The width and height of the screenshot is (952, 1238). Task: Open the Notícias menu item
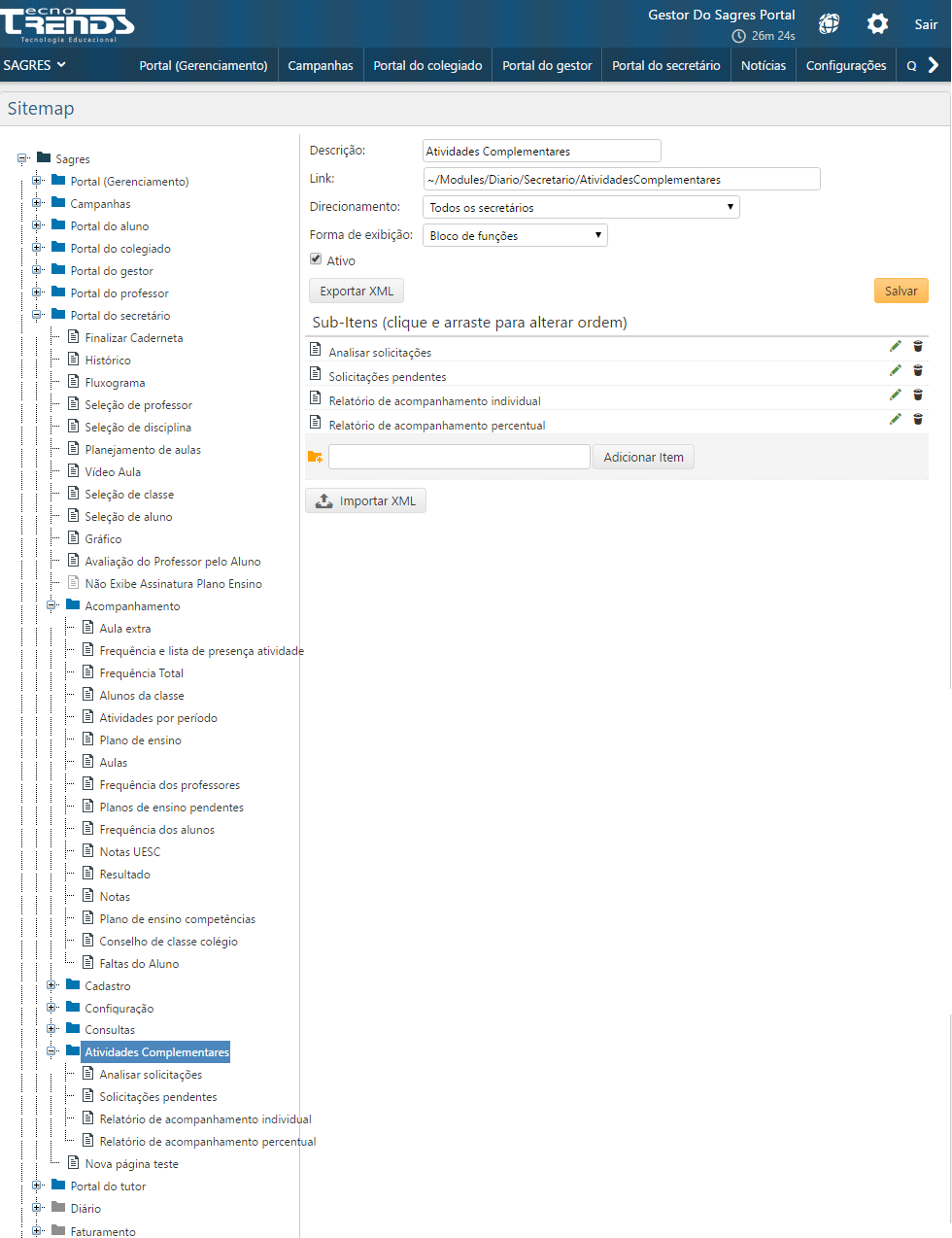[x=764, y=65]
